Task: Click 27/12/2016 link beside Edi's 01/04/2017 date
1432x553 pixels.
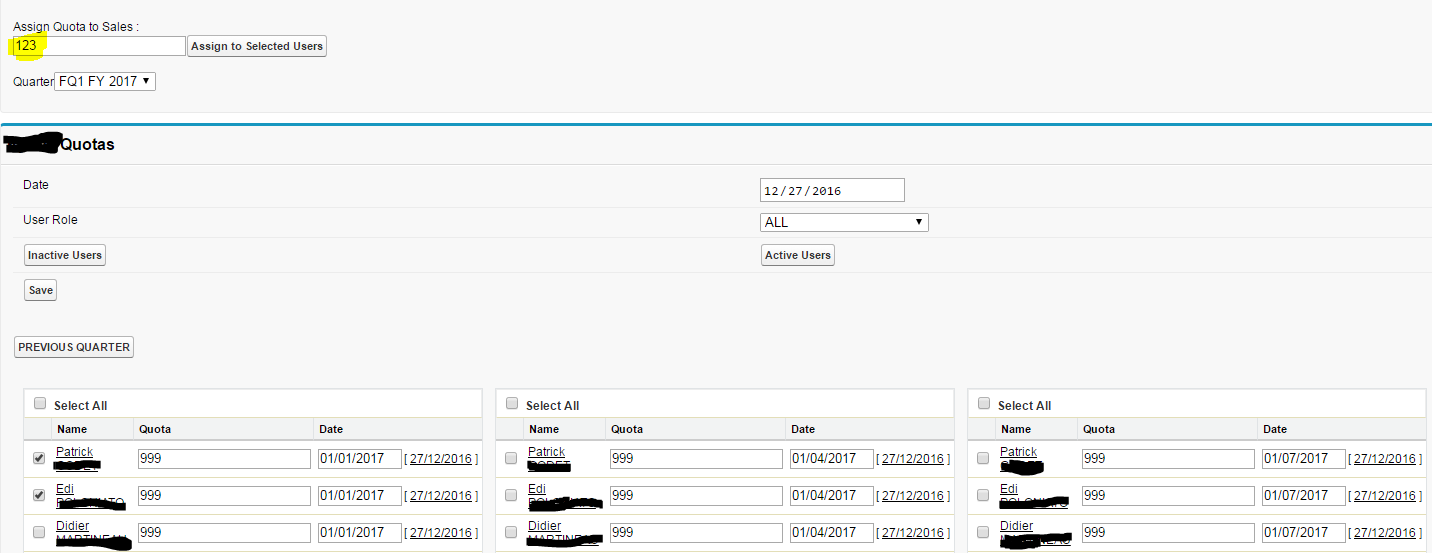Action: tap(913, 496)
